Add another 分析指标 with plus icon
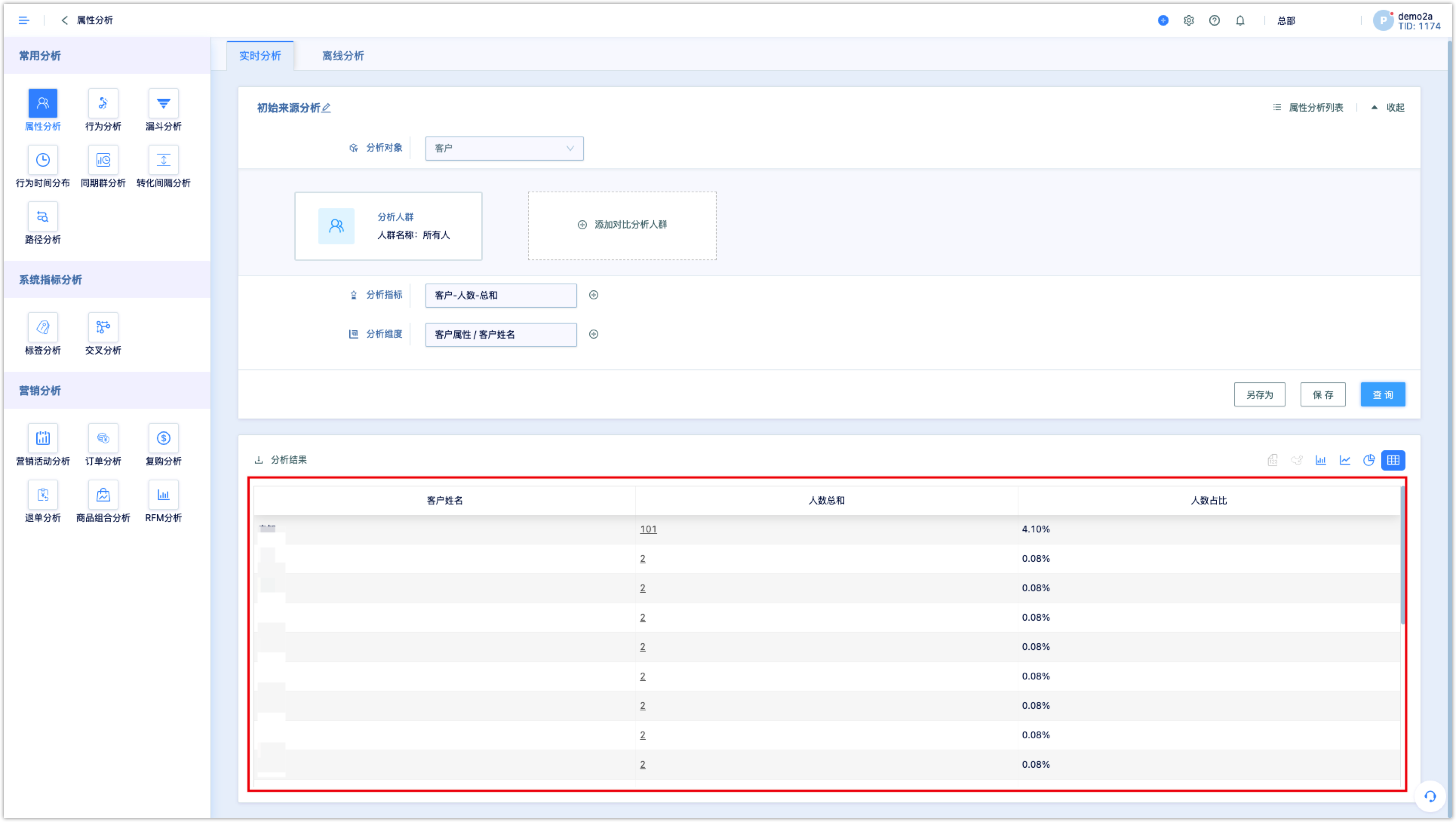 [x=593, y=295]
